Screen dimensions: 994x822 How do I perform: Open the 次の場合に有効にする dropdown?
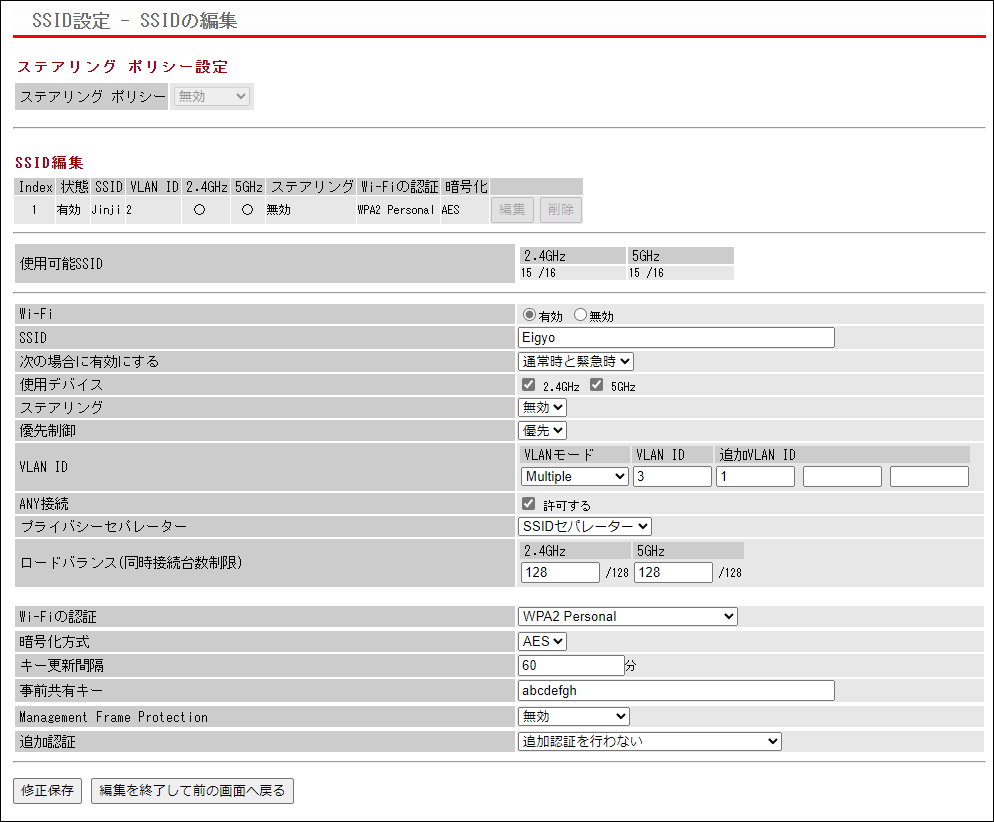(576, 361)
